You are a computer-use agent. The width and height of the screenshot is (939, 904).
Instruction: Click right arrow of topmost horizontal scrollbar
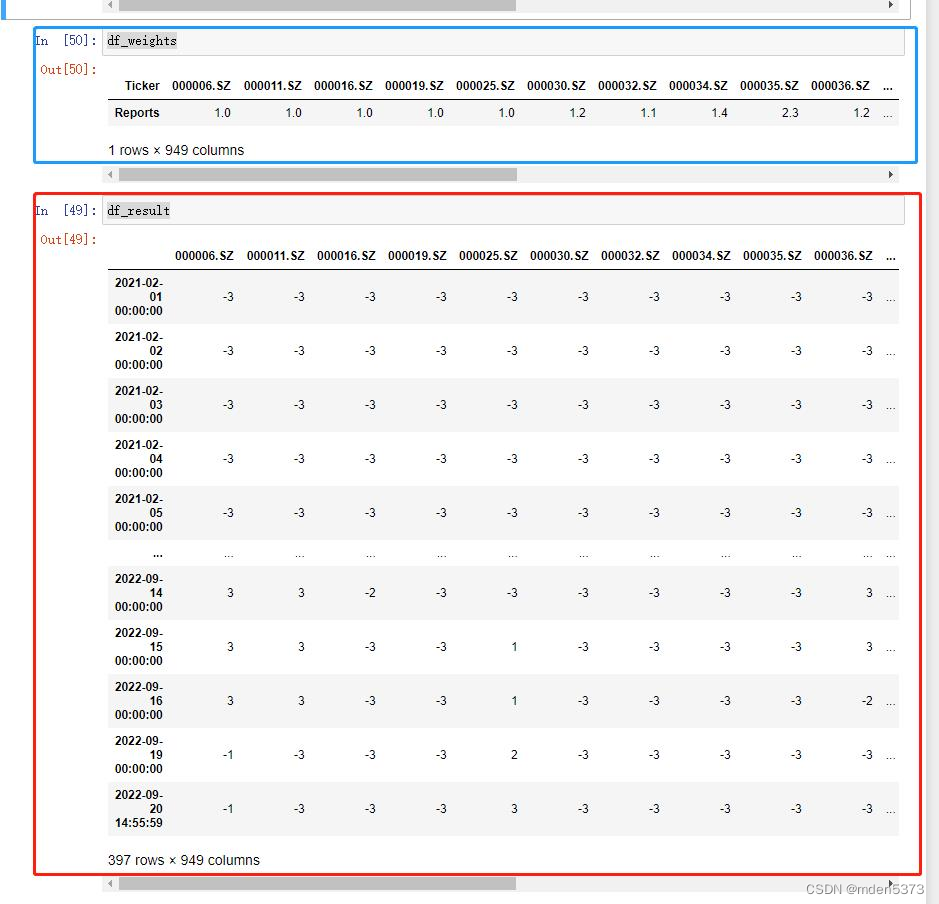pyautogui.click(x=890, y=5)
